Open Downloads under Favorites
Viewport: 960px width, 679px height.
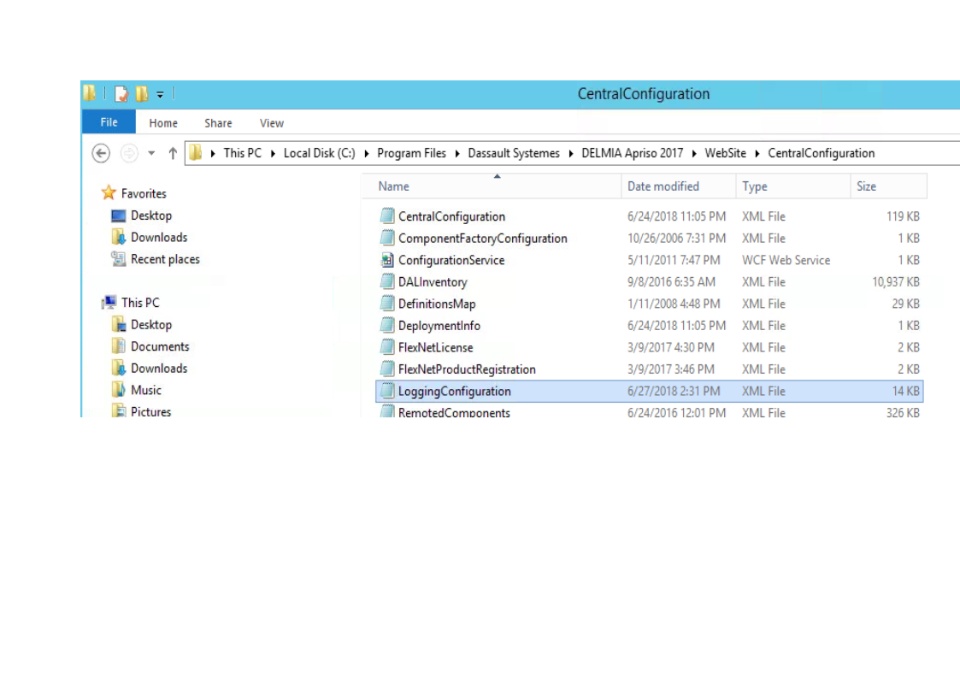pyautogui.click(x=159, y=238)
